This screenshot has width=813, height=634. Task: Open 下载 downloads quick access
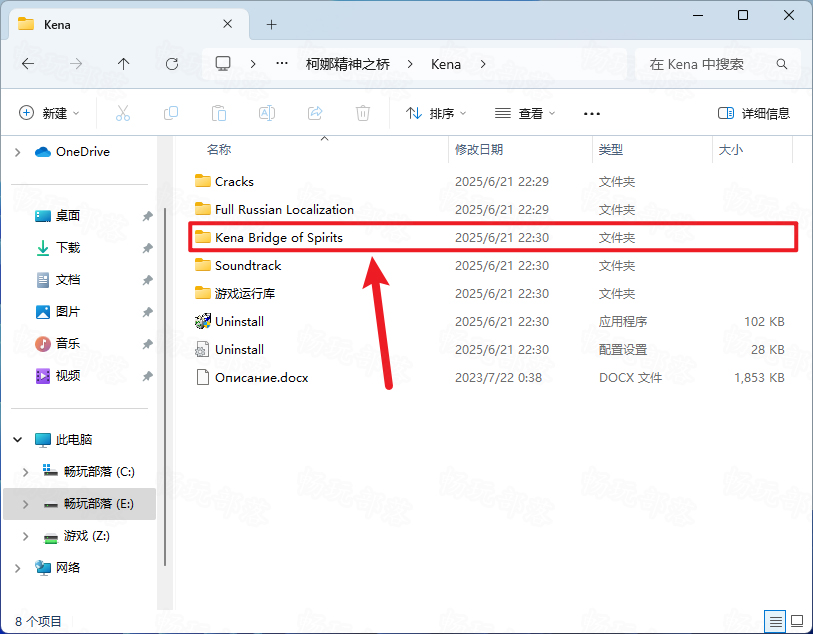pos(58,248)
